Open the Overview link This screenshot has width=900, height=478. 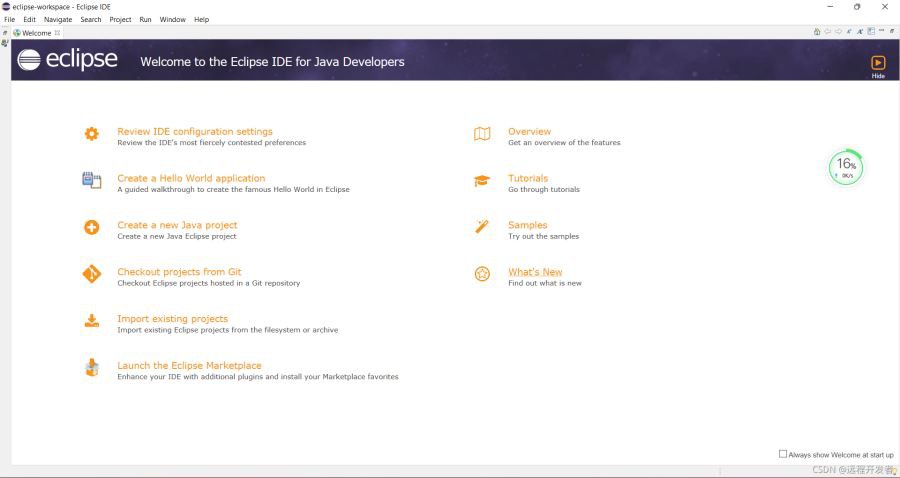(529, 131)
